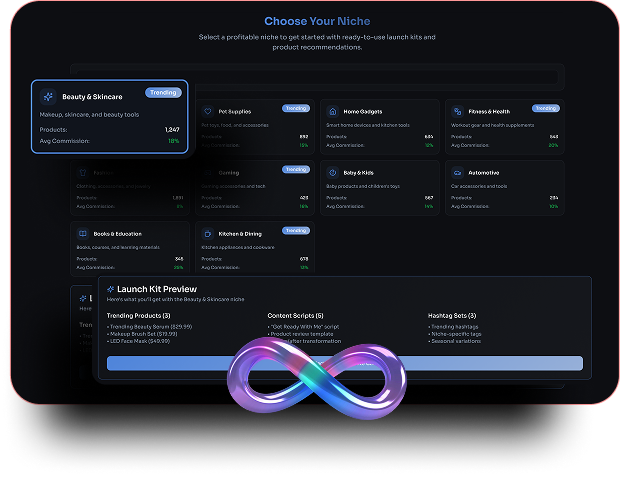
Task: Select the Automotive niche title
Action: click(x=485, y=172)
